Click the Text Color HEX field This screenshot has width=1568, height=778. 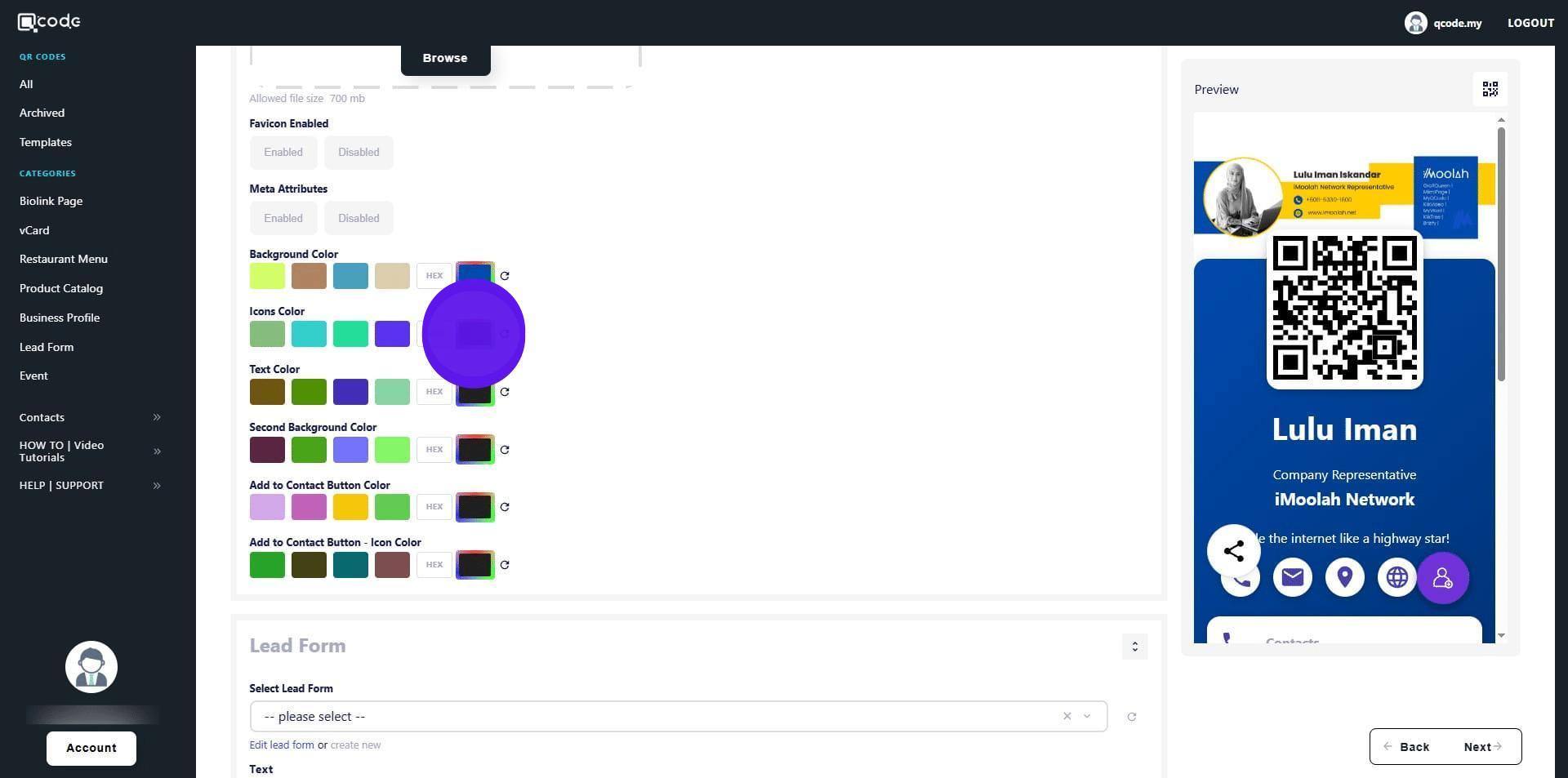(x=434, y=392)
